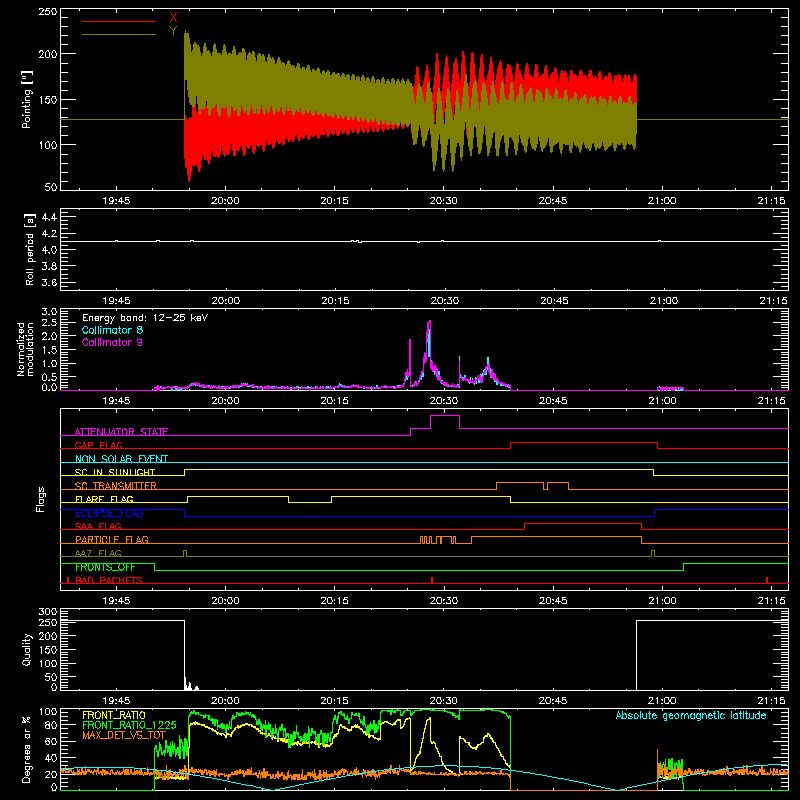The height and width of the screenshot is (800, 800).
Task: Click the 4.4 tick on the Roll period axis
Action: pos(49,217)
